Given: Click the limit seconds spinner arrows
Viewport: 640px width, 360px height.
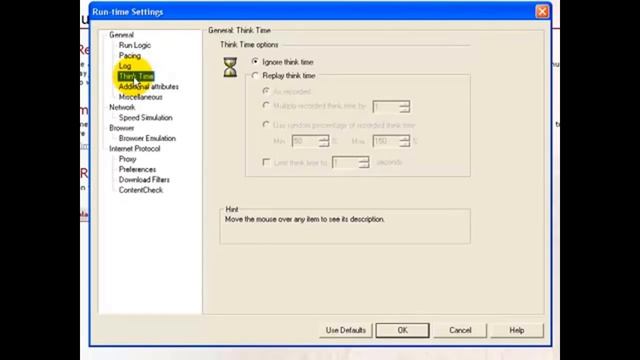Looking at the screenshot, I should pyautogui.click(x=364, y=162).
